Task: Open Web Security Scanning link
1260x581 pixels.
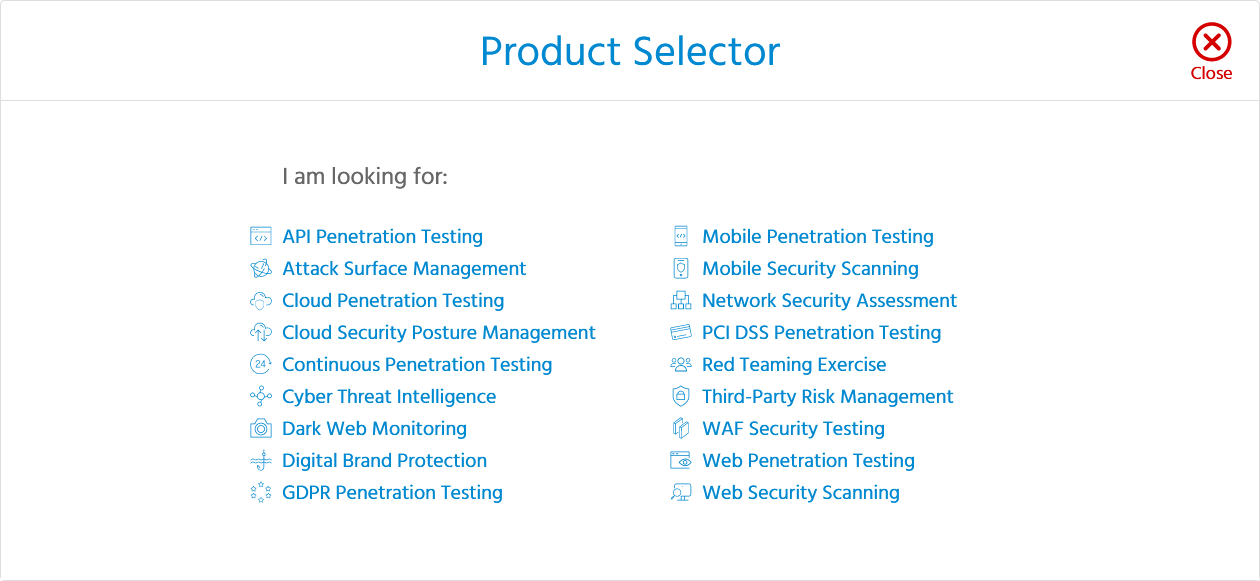Action: pos(801,493)
